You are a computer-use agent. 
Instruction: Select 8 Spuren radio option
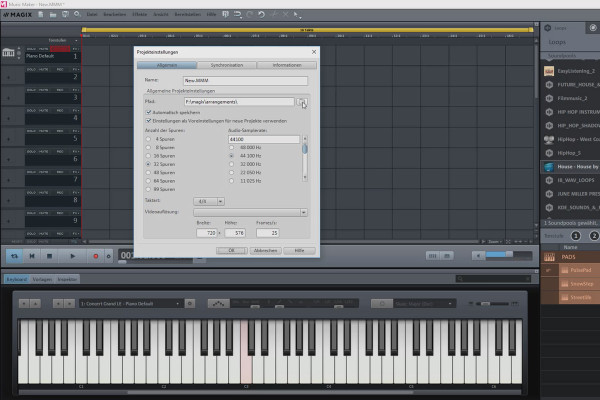[148, 147]
